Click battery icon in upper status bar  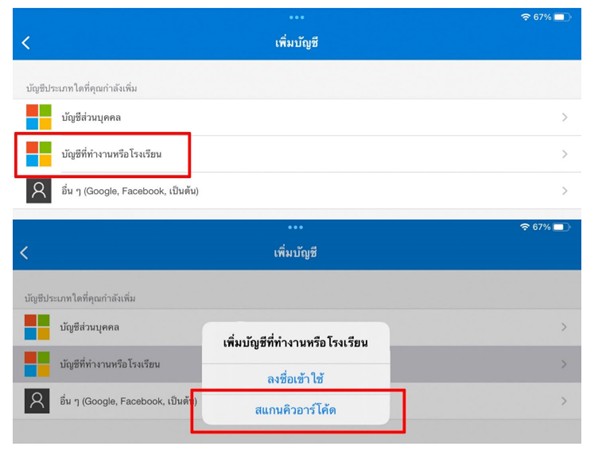[564, 18]
